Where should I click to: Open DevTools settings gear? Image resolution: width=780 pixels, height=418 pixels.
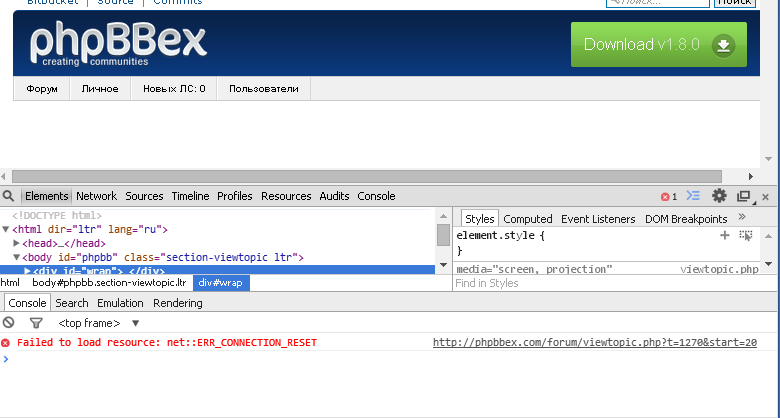pyautogui.click(x=719, y=196)
